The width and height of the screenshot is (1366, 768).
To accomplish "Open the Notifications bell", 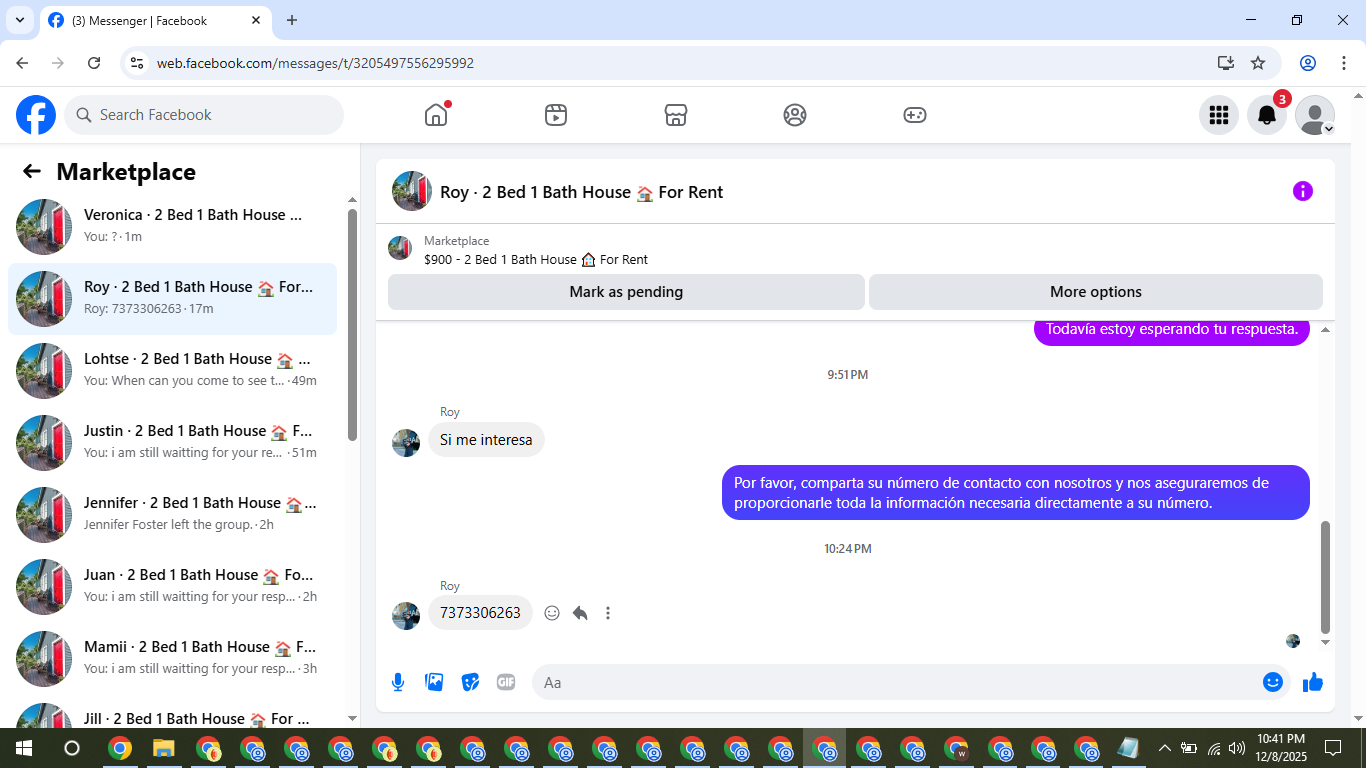I will [1267, 115].
